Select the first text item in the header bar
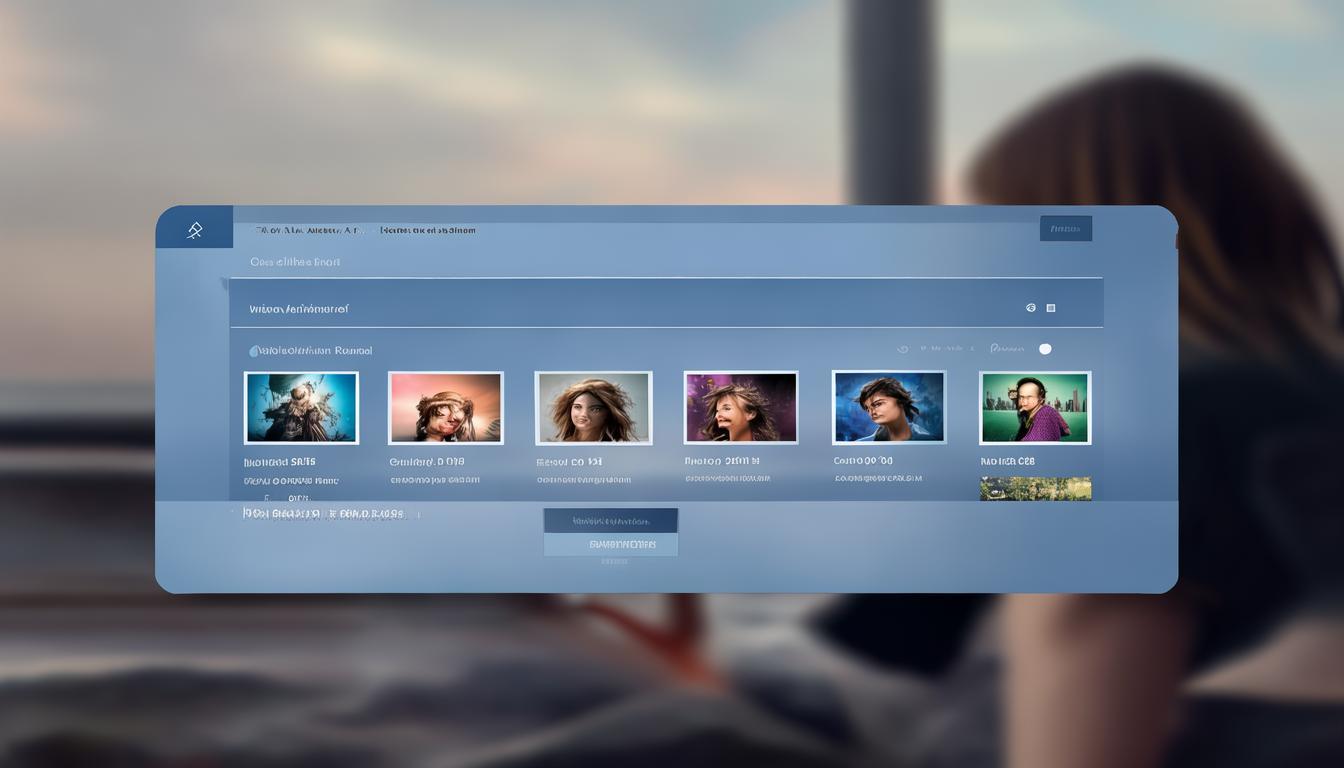The width and height of the screenshot is (1344, 768). tap(306, 230)
